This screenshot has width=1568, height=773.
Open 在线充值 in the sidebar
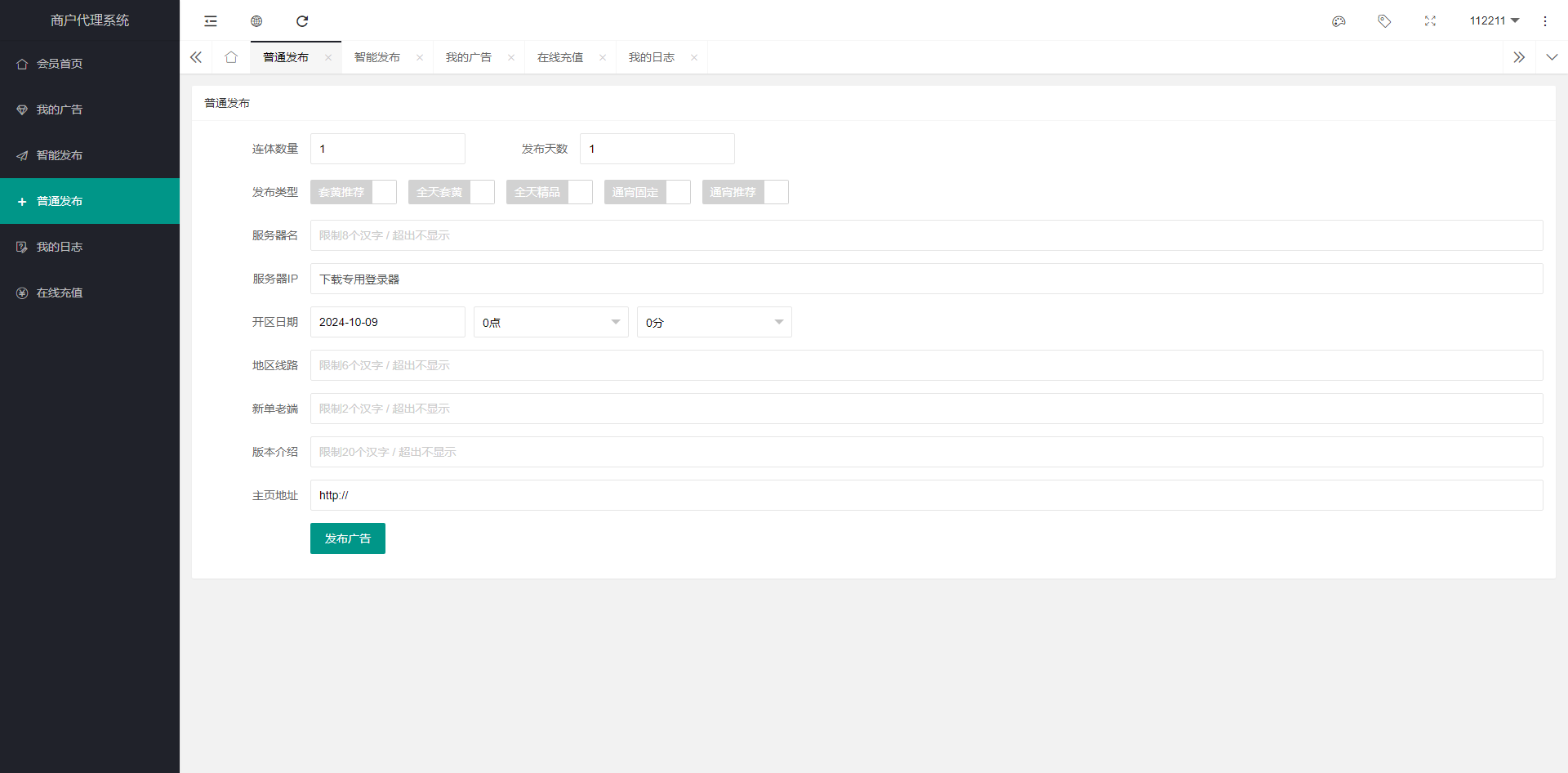click(90, 293)
